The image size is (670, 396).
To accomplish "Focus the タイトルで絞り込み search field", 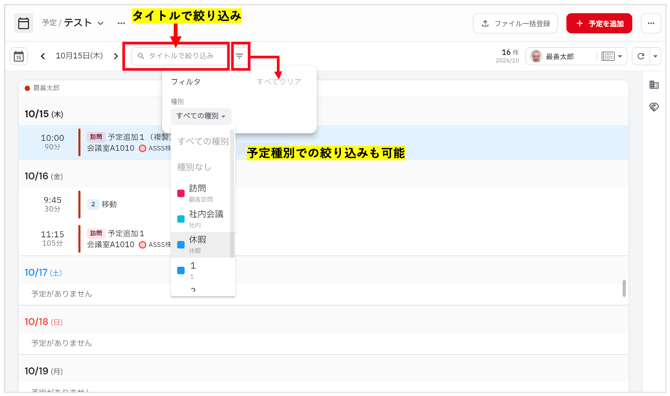I will 179,56.
